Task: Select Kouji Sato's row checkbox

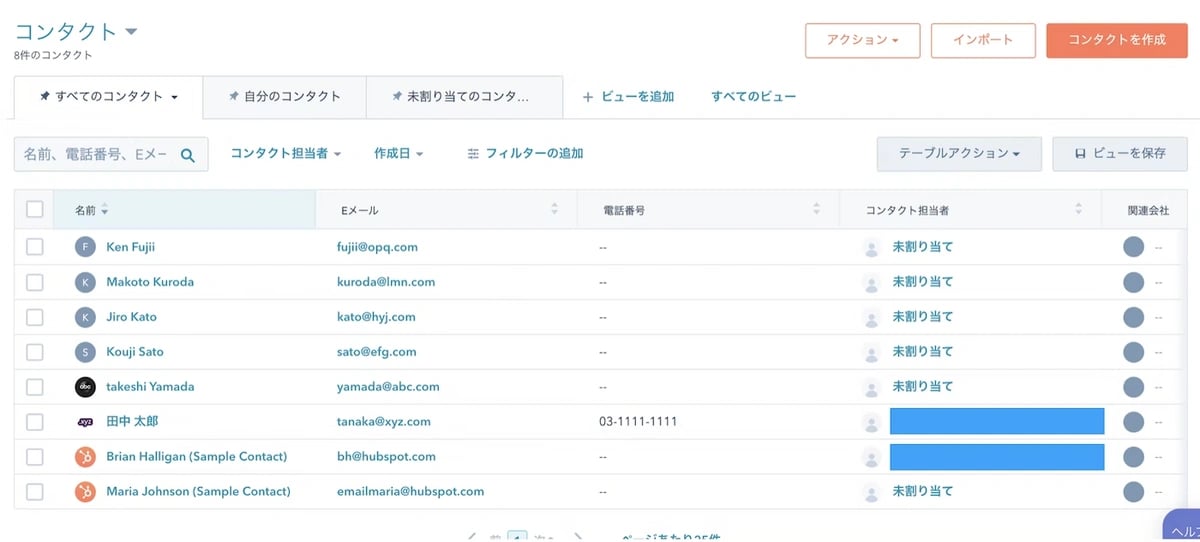Action: pyautogui.click(x=35, y=352)
